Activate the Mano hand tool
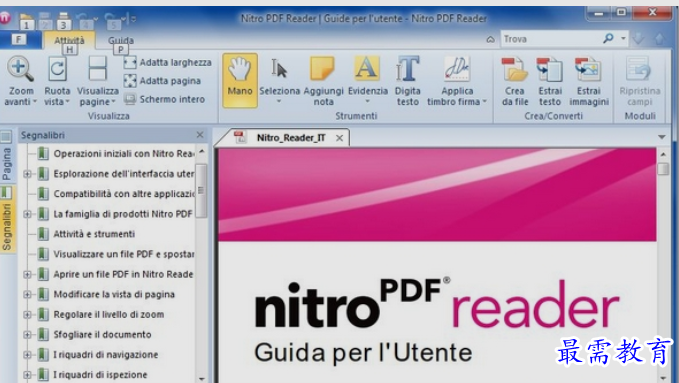Viewport: 679px width, 383px height. coord(240,80)
